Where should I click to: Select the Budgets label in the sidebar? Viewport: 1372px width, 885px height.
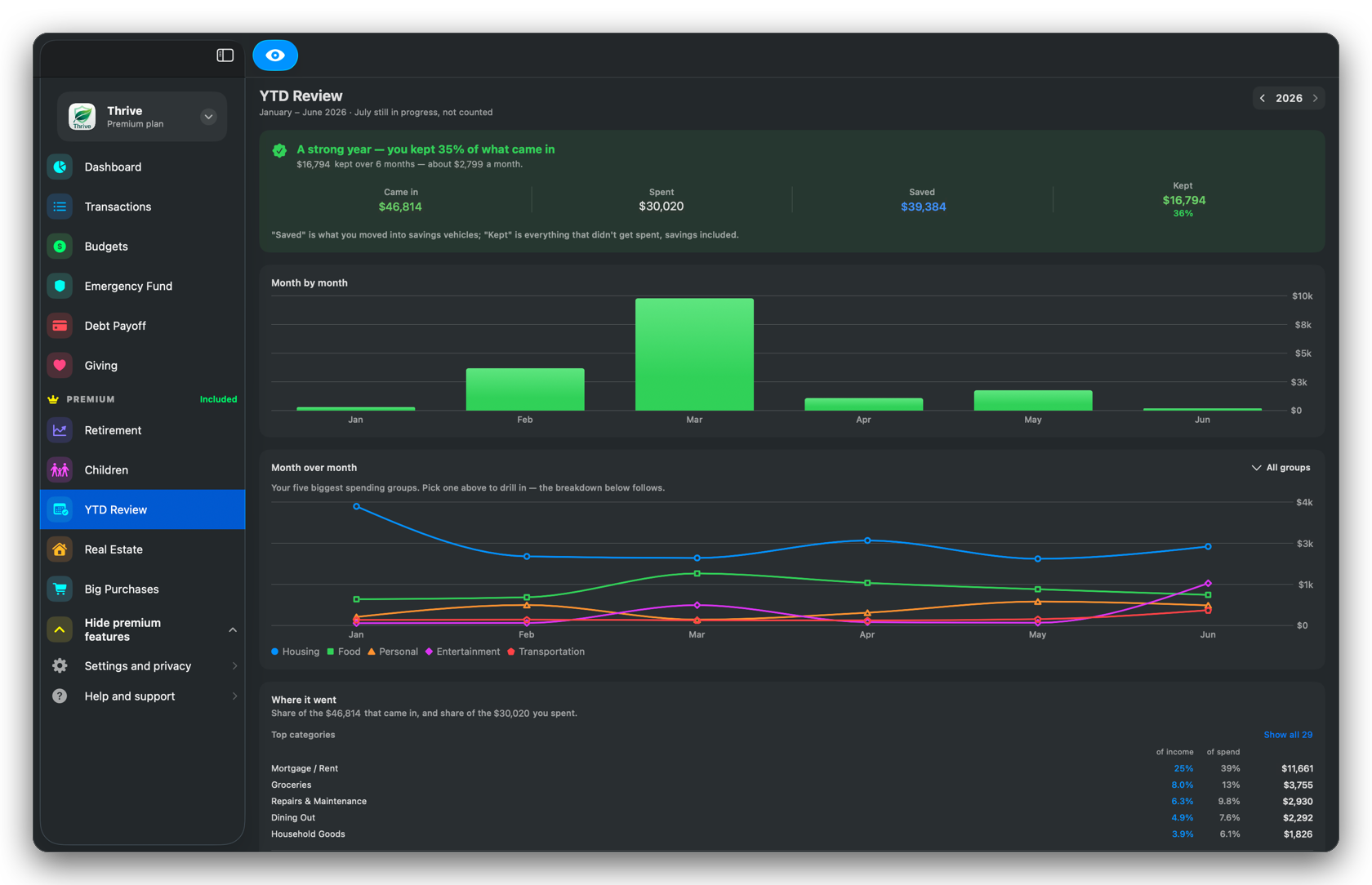tap(106, 247)
